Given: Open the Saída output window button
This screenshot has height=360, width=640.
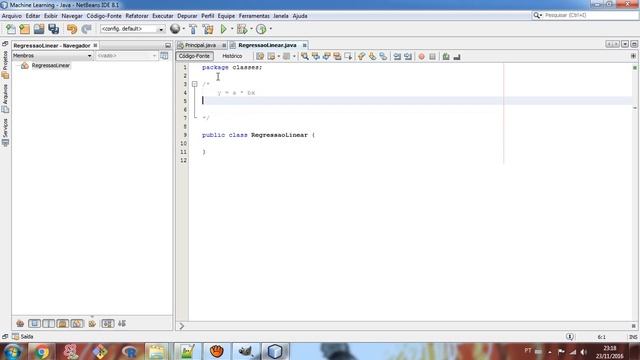Looking at the screenshot, I should 23,337.
